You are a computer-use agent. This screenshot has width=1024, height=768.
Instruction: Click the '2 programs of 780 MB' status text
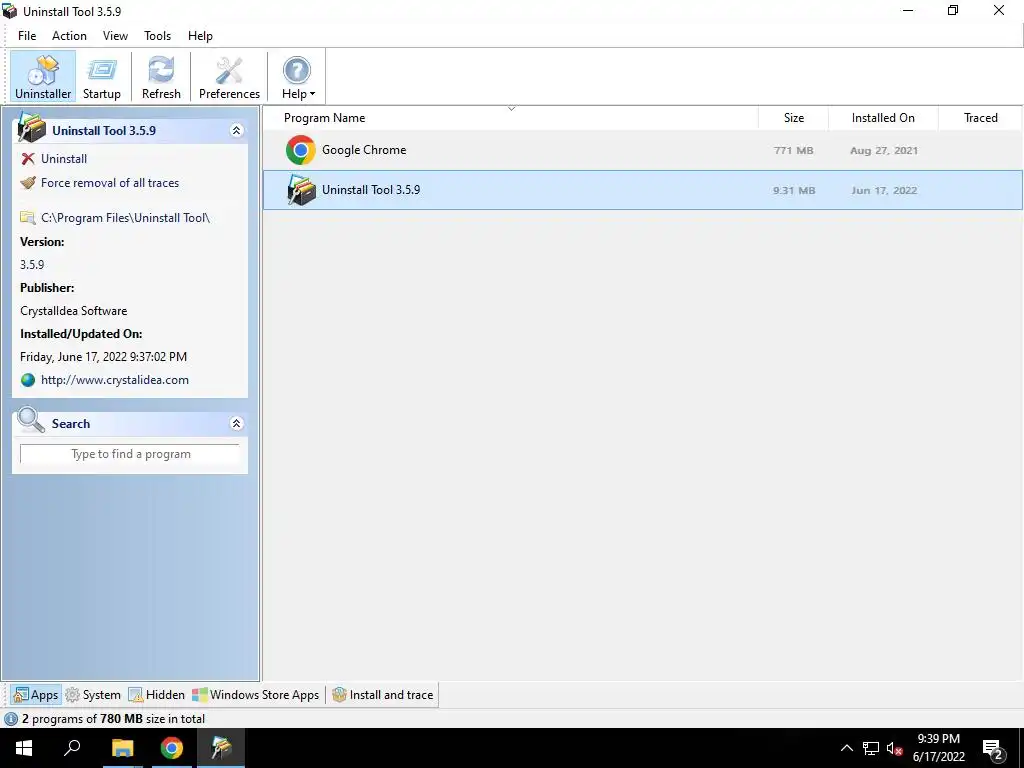coord(114,719)
